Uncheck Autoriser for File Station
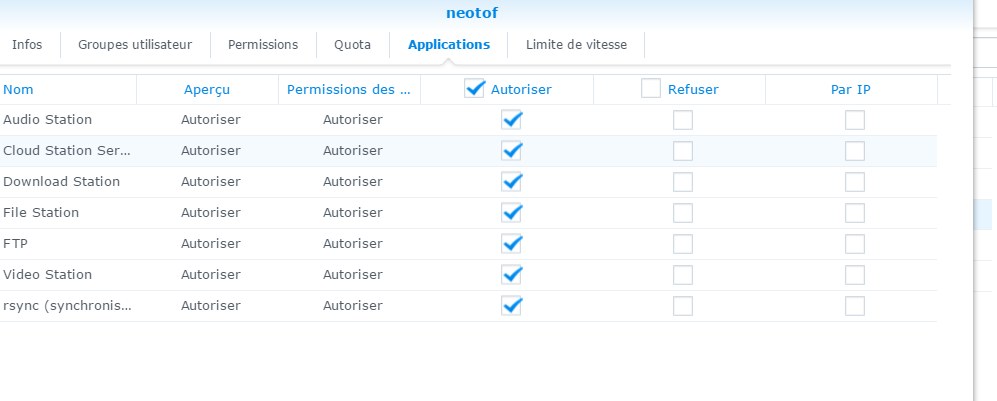This screenshot has height=401, width=997. pyautogui.click(x=511, y=213)
